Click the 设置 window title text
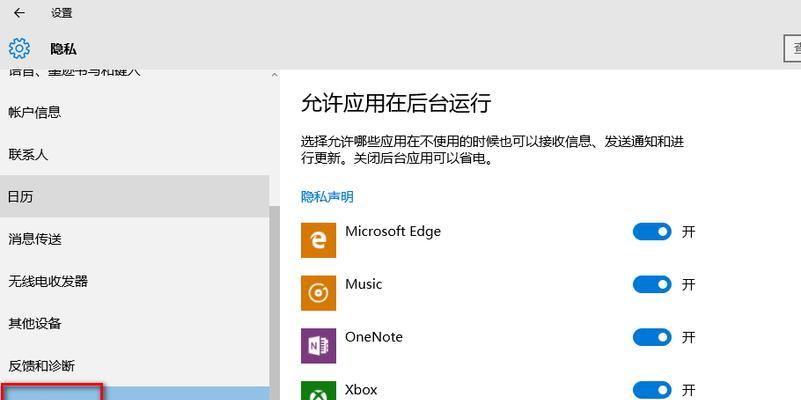The height and width of the screenshot is (400, 801). [x=61, y=13]
